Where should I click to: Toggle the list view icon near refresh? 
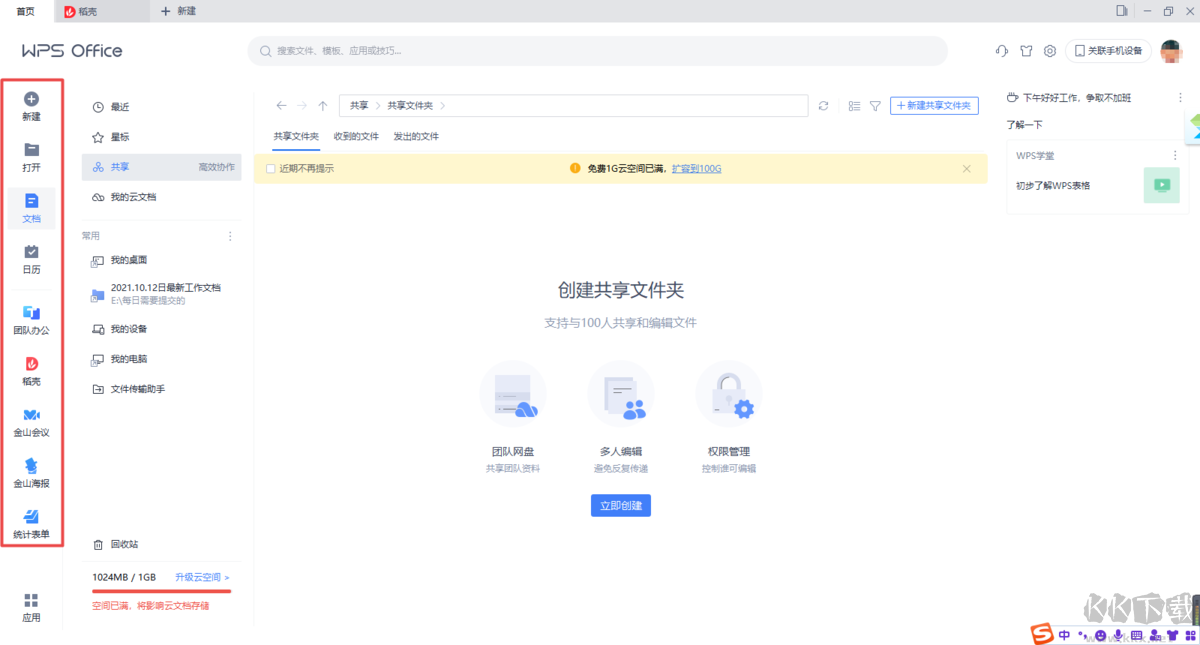pyautogui.click(x=852, y=105)
